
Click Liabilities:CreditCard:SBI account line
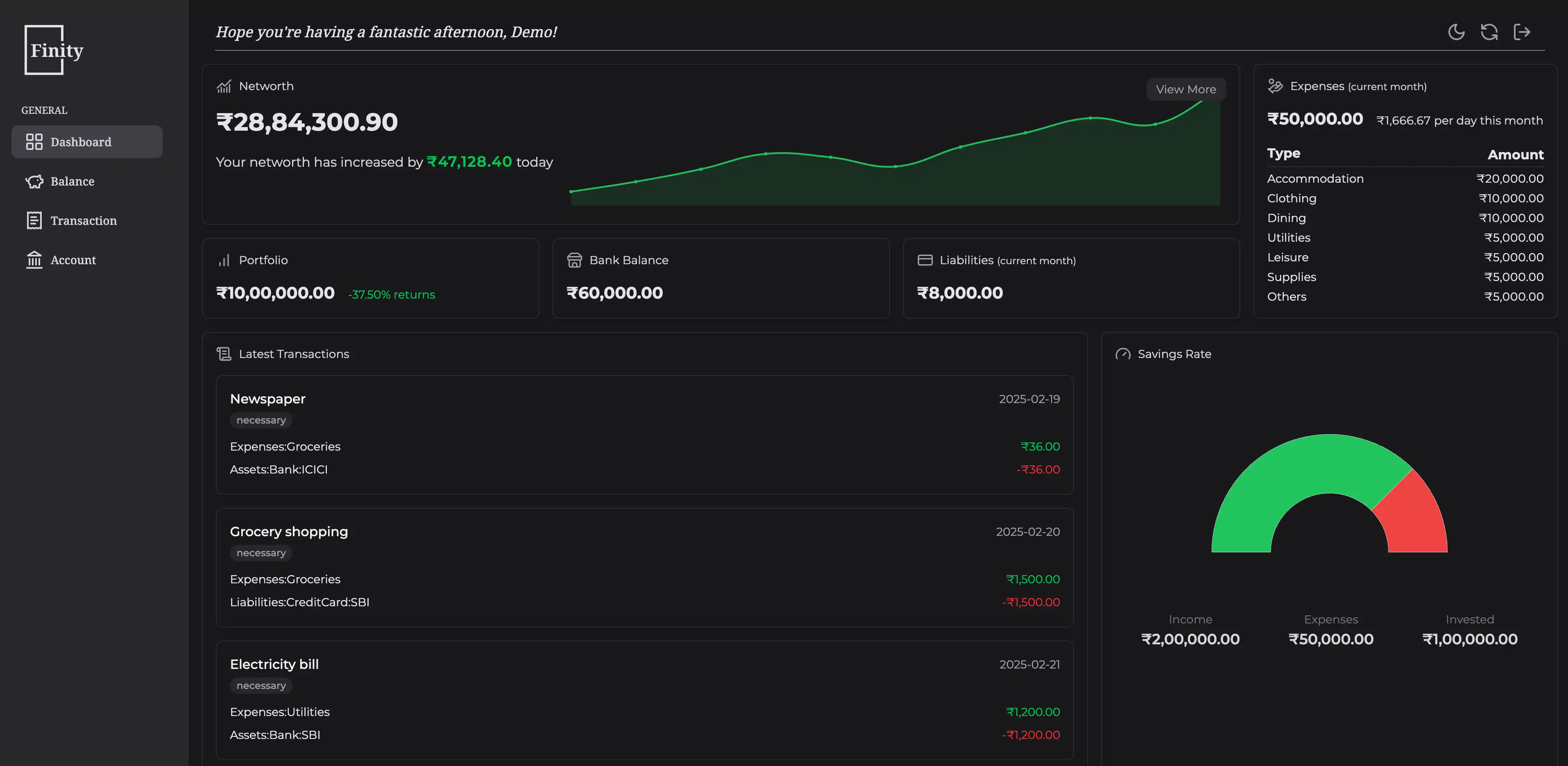pos(299,603)
